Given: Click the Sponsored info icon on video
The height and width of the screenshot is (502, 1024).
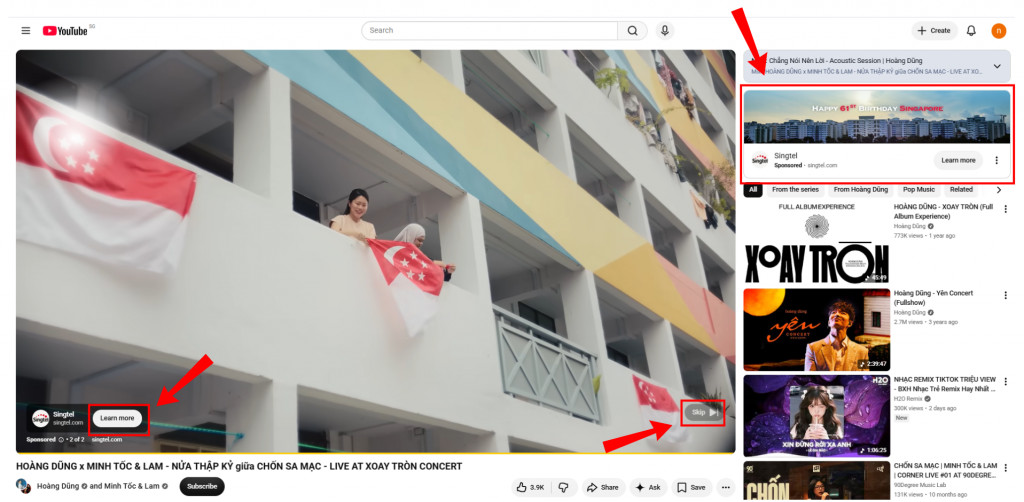Looking at the screenshot, I should pos(61,440).
